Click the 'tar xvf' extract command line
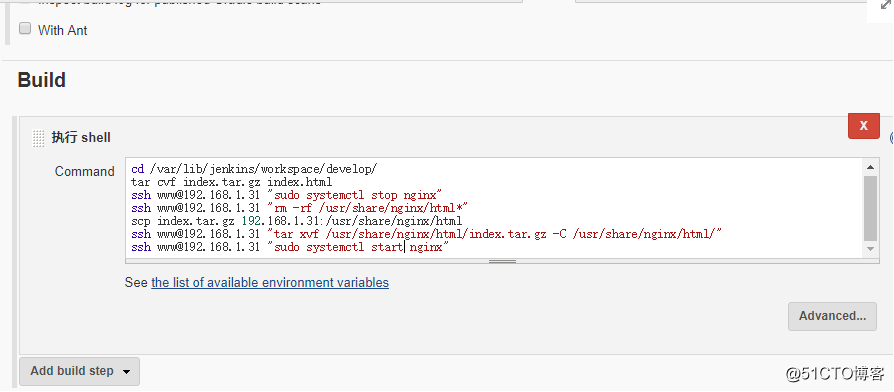The height and width of the screenshot is (392, 894). (x=427, y=234)
